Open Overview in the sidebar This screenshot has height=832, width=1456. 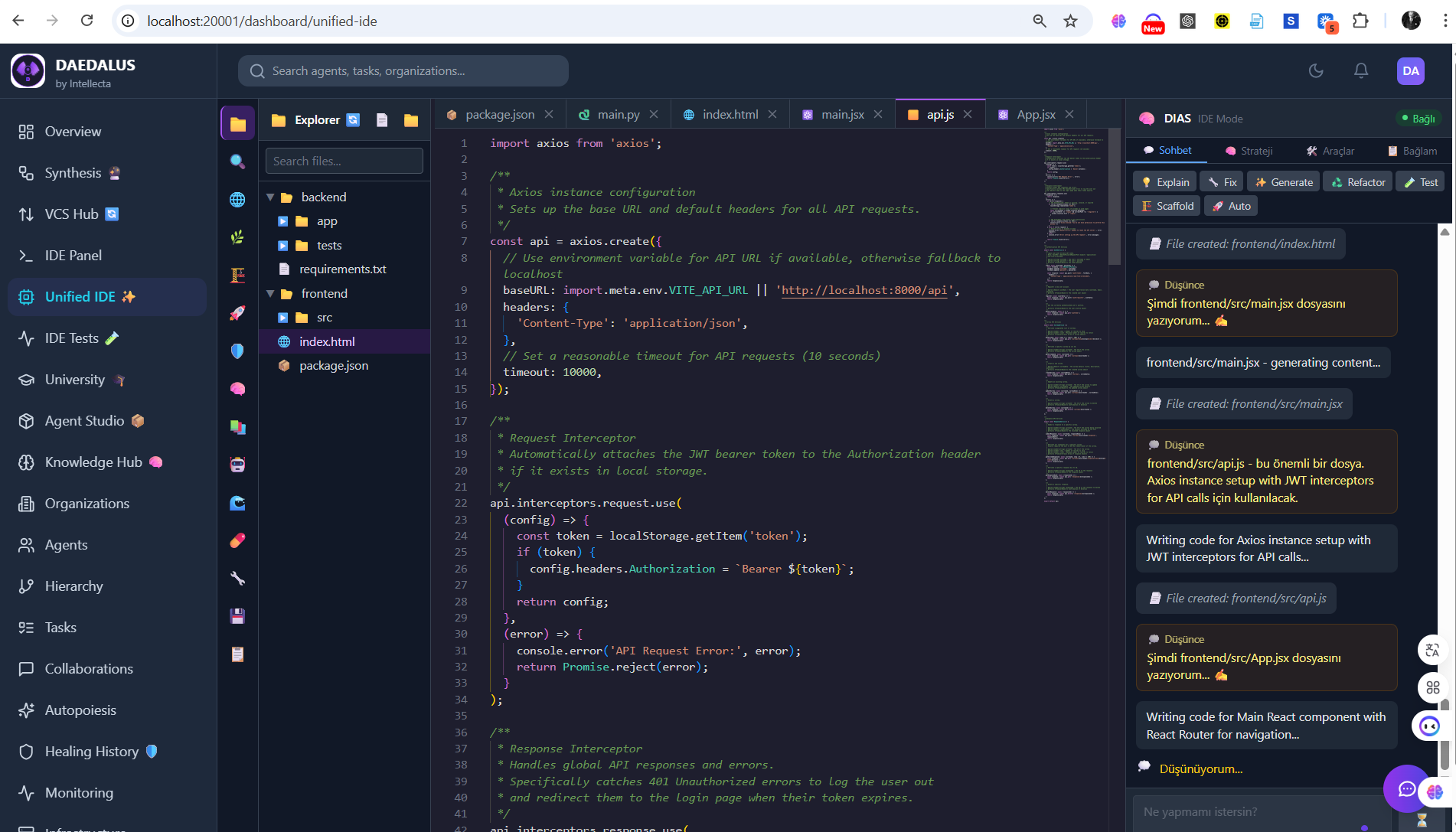tap(107, 132)
